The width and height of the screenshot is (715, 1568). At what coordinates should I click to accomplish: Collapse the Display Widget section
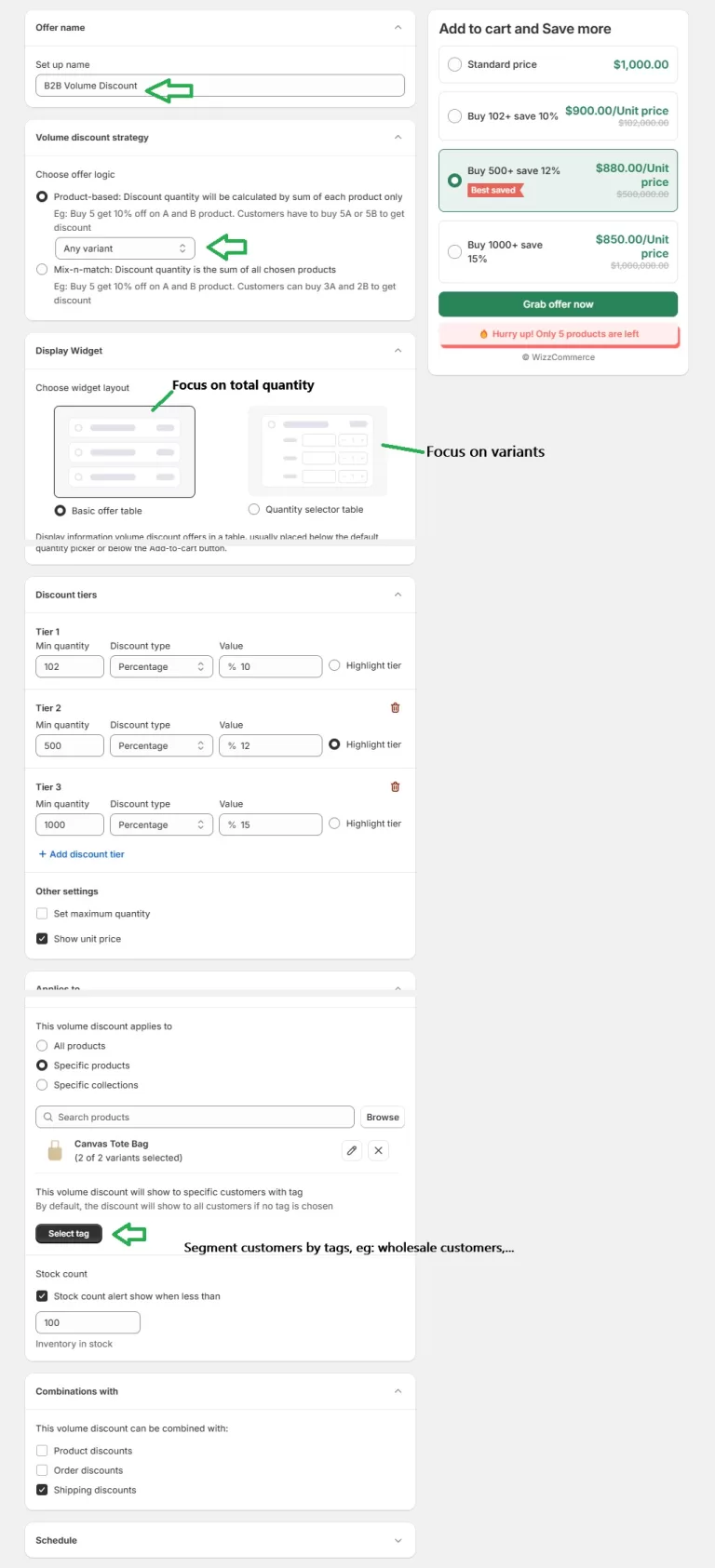(x=398, y=351)
